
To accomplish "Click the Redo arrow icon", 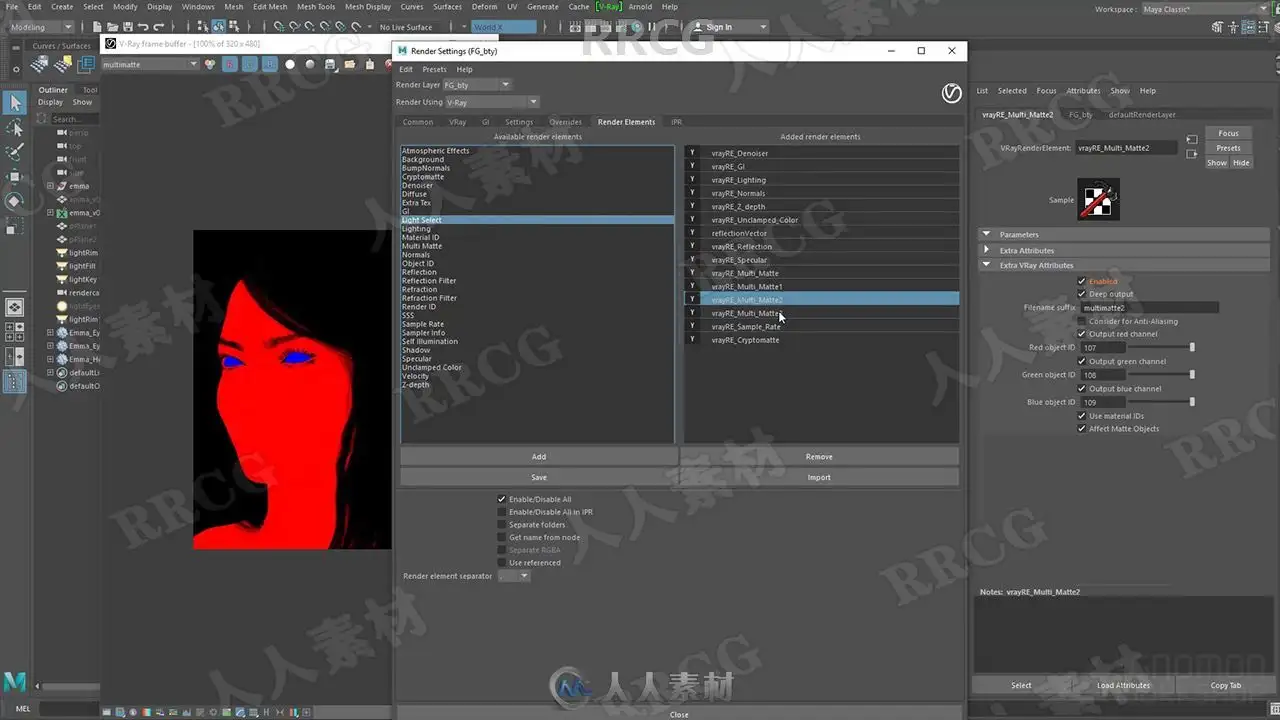I will [x=159, y=27].
